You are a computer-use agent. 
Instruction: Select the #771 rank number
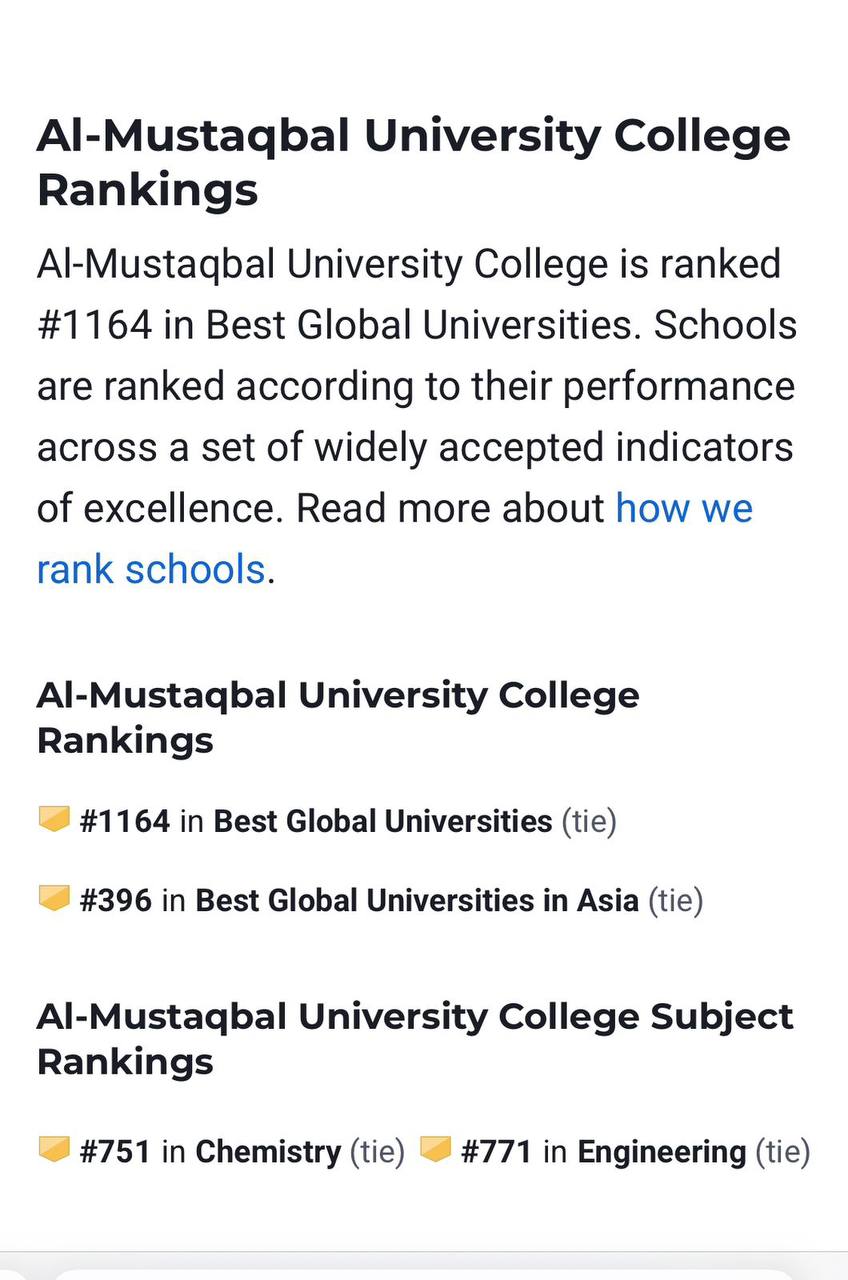pos(497,1151)
